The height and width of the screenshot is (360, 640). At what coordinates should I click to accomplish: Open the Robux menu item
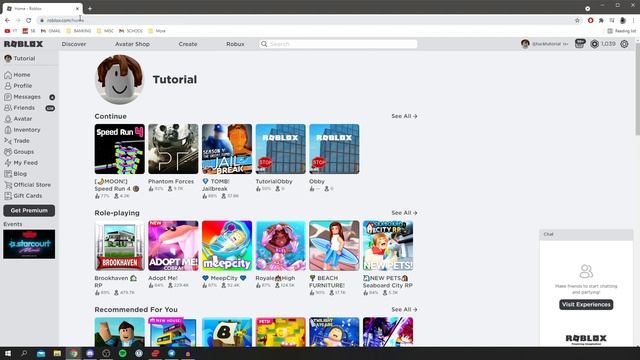click(x=235, y=44)
